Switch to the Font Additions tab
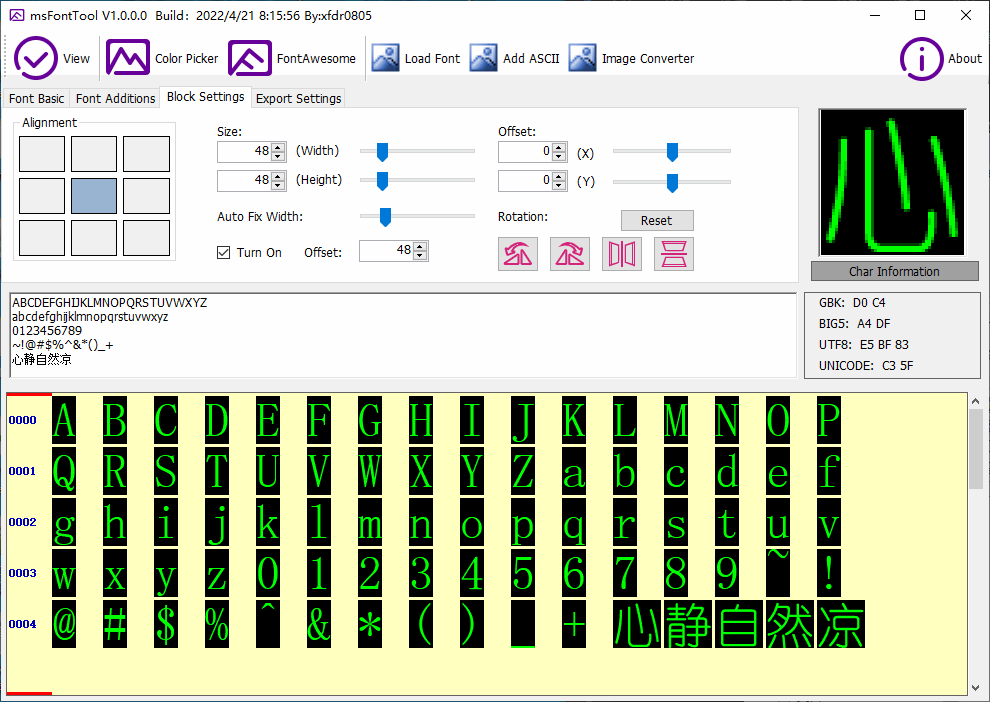Image resolution: width=990 pixels, height=702 pixels. (x=115, y=98)
